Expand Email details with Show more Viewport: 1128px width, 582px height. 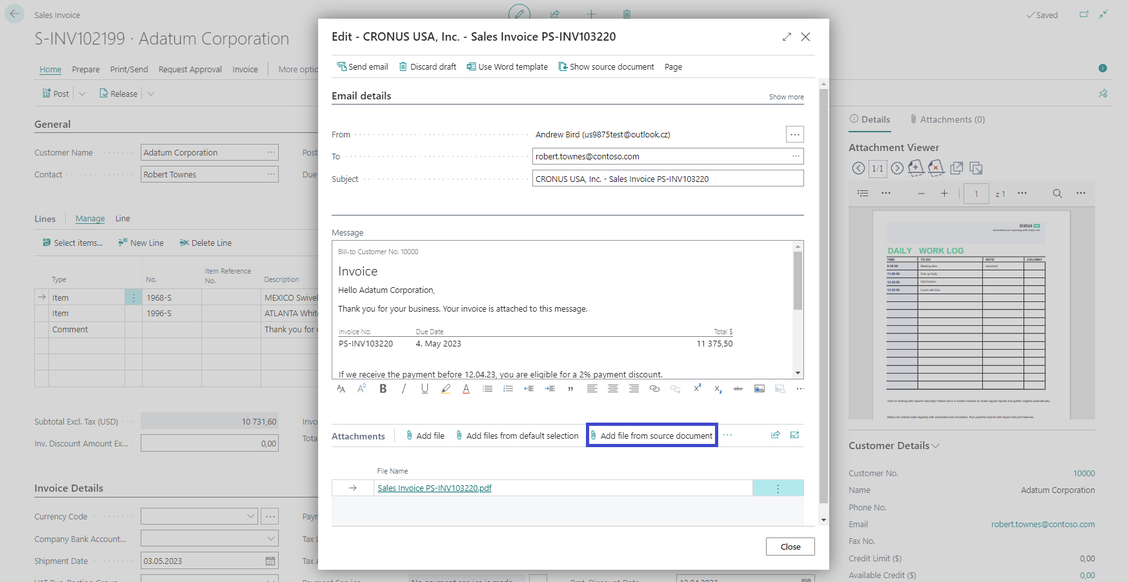(785, 97)
